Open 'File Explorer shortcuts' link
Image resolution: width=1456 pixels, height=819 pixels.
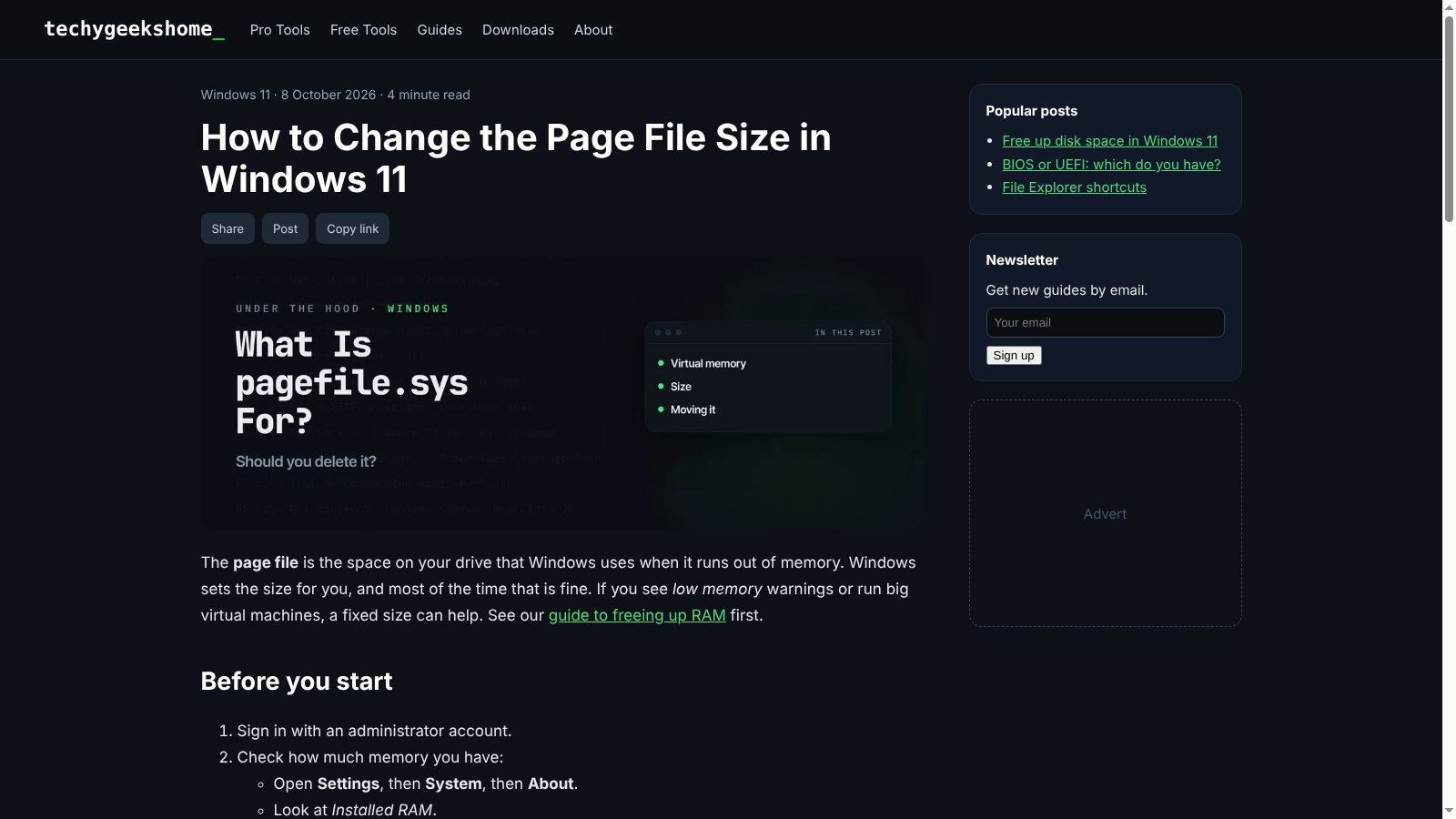(x=1074, y=187)
